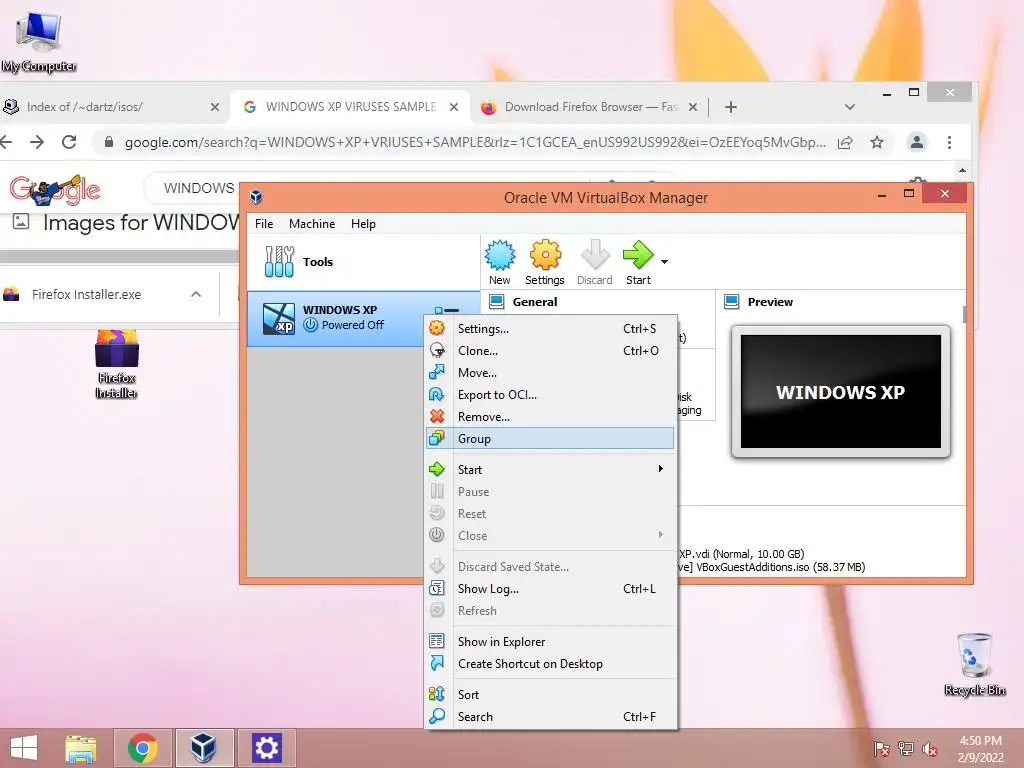Switch to Download Firefox Browser tab

tap(591, 107)
